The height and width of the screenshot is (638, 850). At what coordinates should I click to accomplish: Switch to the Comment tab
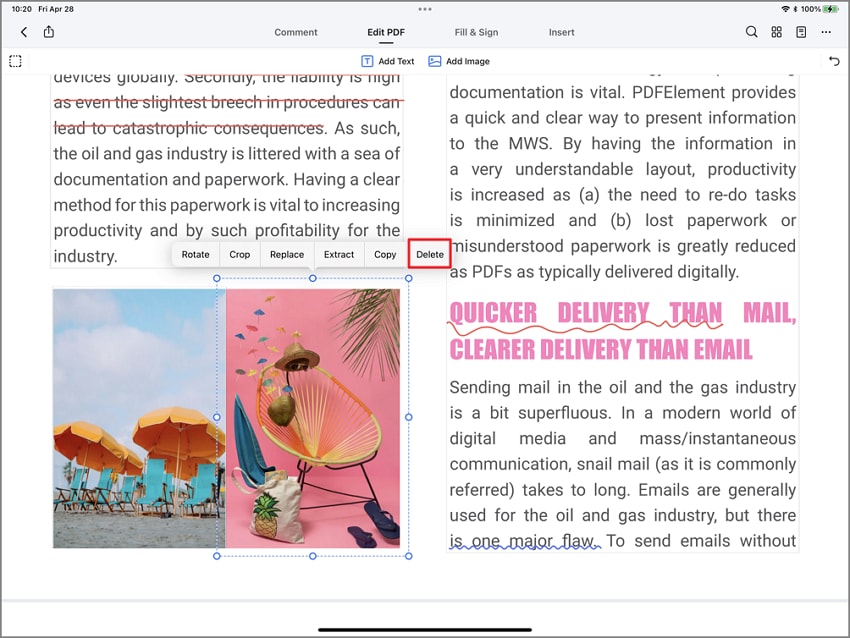[x=295, y=32]
